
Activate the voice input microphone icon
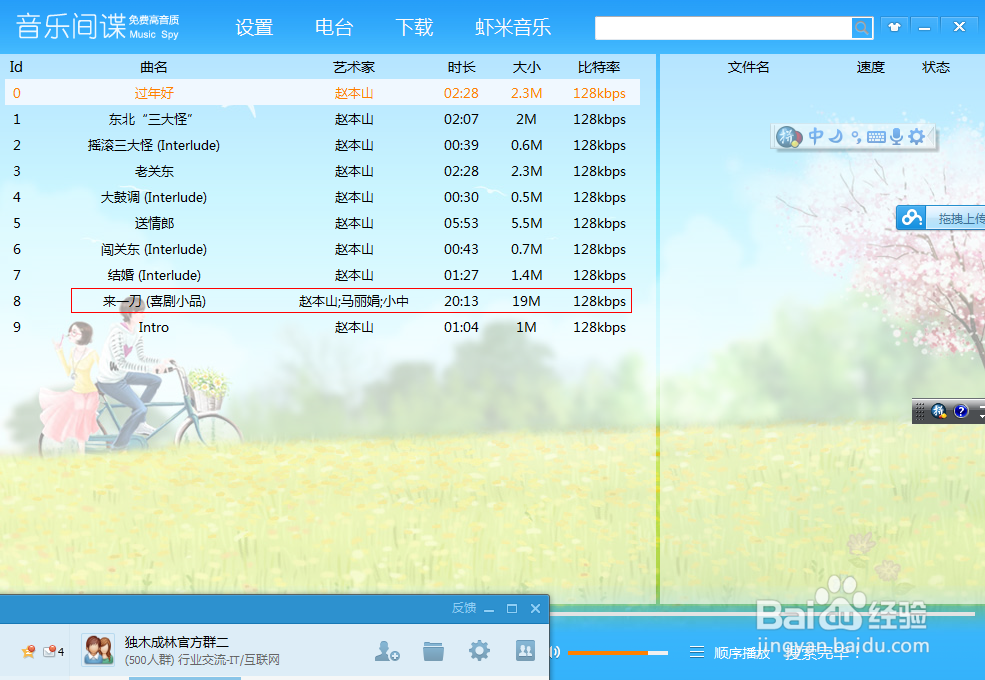tap(896, 137)
